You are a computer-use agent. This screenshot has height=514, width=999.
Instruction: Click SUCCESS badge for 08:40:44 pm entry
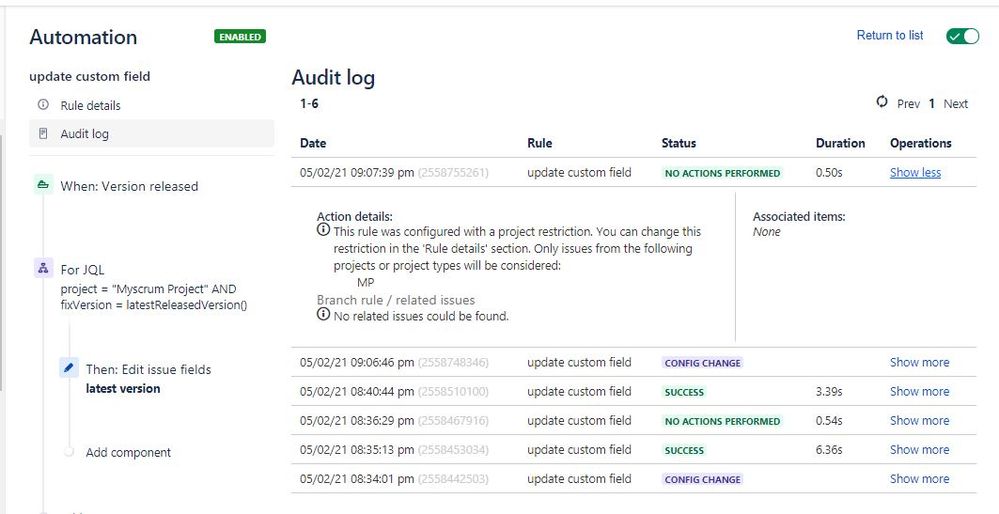(684, 392)
